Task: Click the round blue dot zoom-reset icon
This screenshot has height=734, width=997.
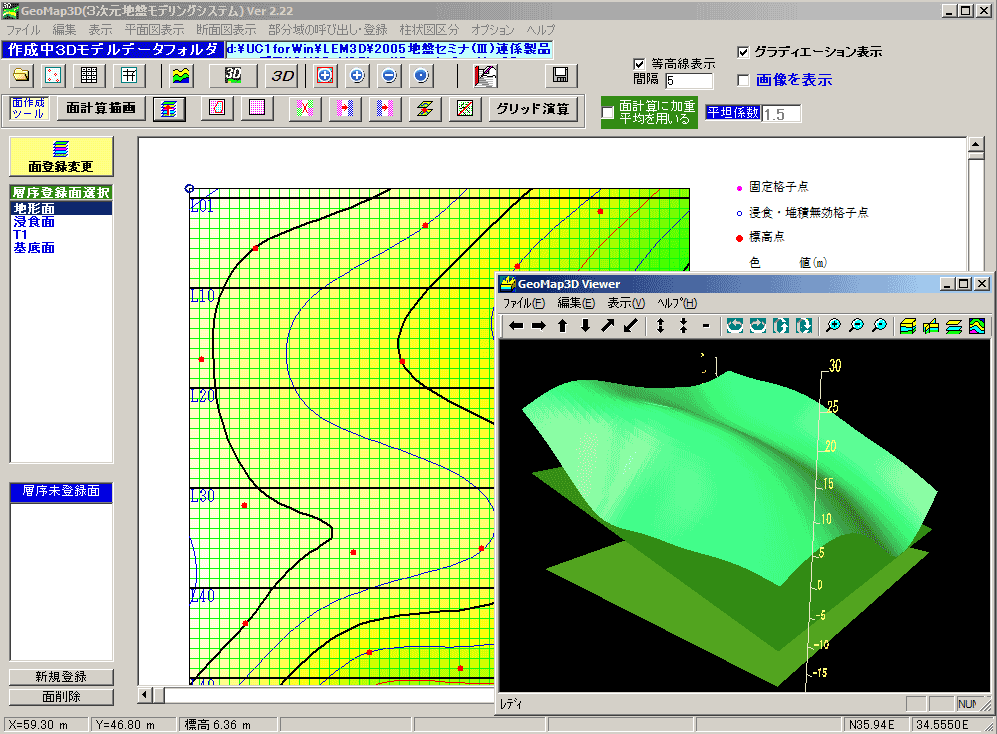Action: 421,76
